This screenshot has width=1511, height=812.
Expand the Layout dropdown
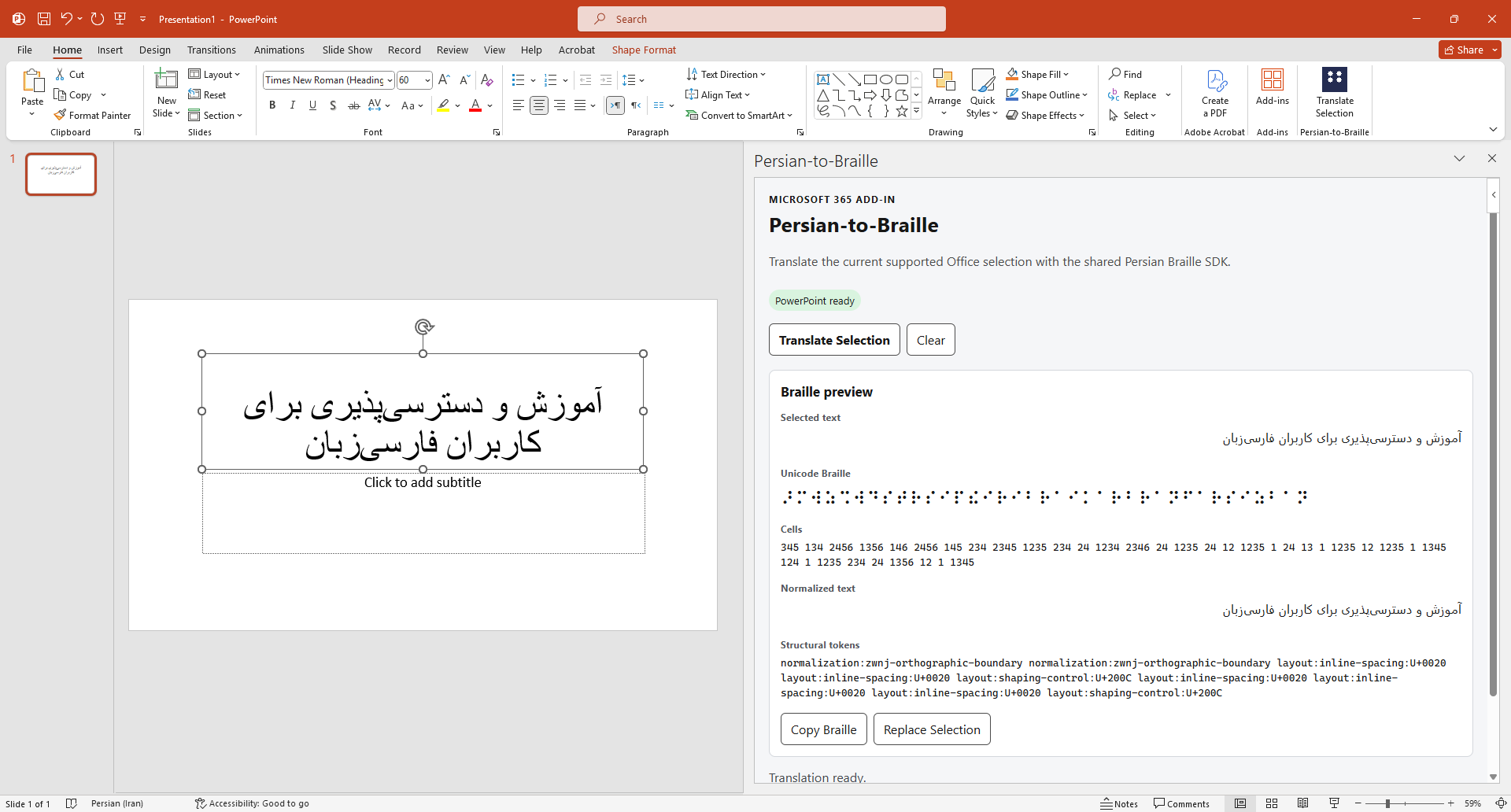214,74
